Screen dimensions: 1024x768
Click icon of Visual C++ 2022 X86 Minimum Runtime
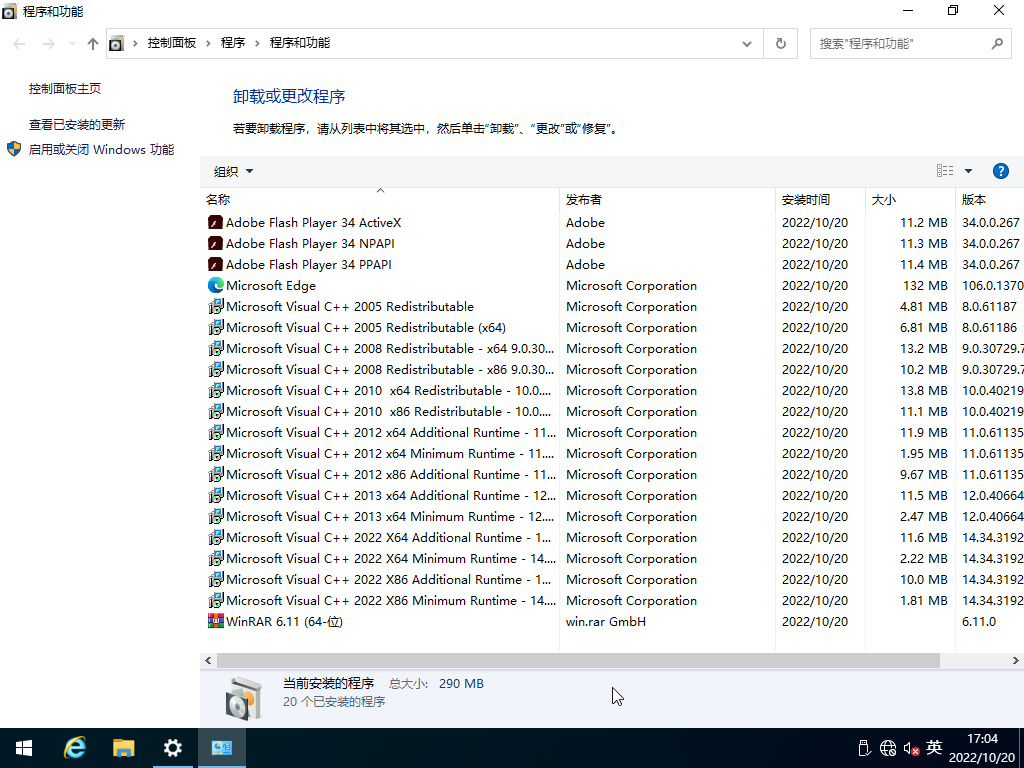click(216, 600)
